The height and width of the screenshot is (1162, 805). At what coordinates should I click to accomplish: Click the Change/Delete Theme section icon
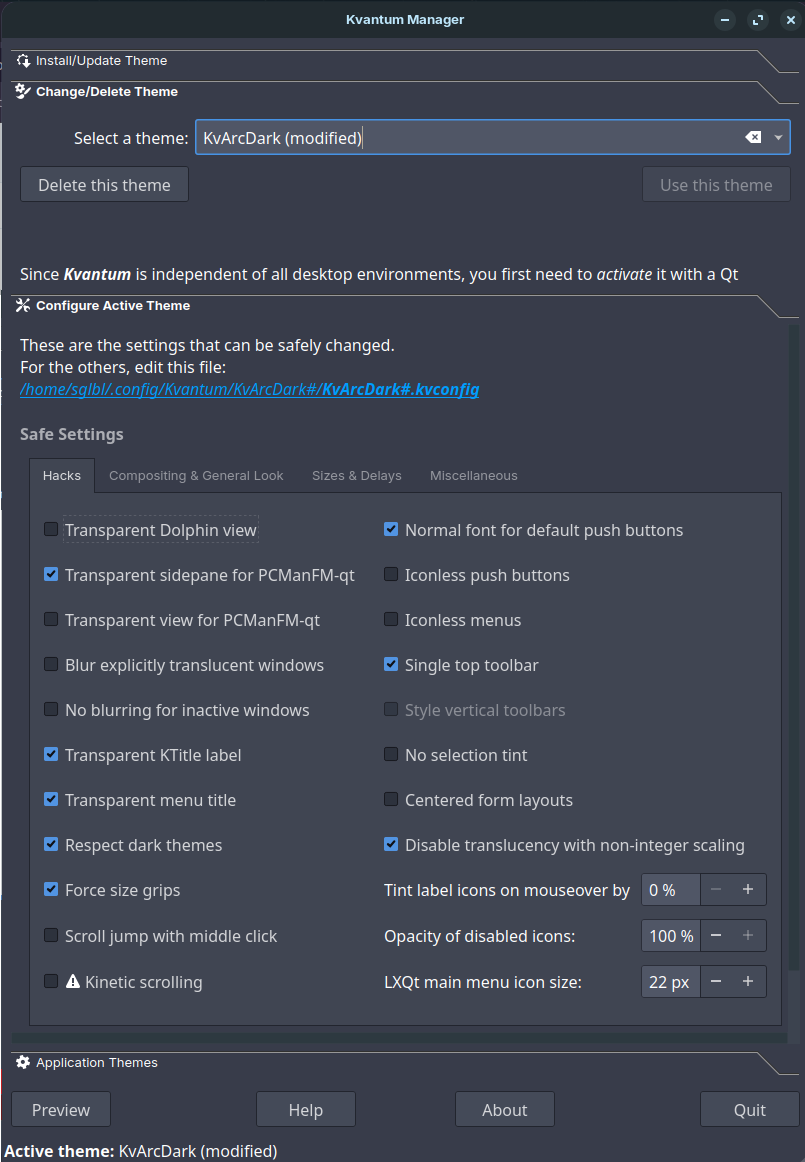[24, 91]
